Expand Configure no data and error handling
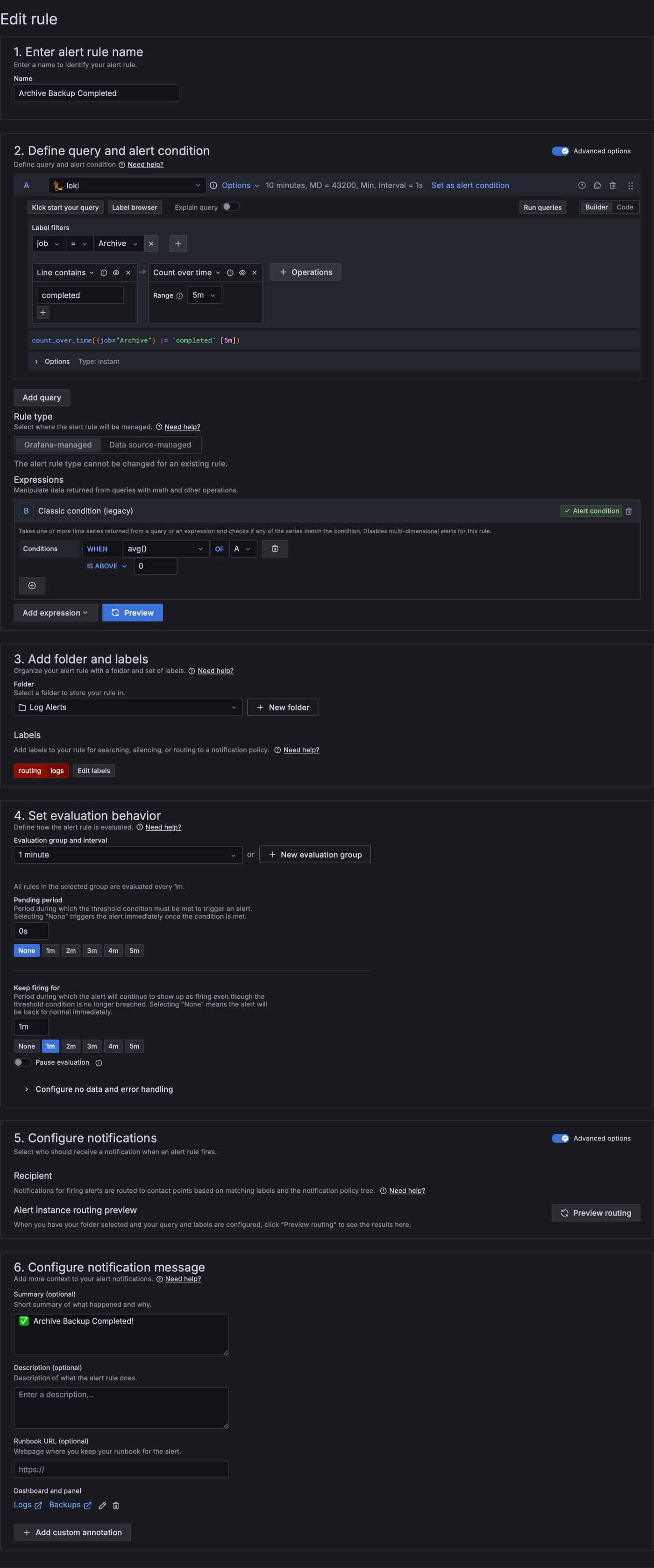 [103, 1089]
